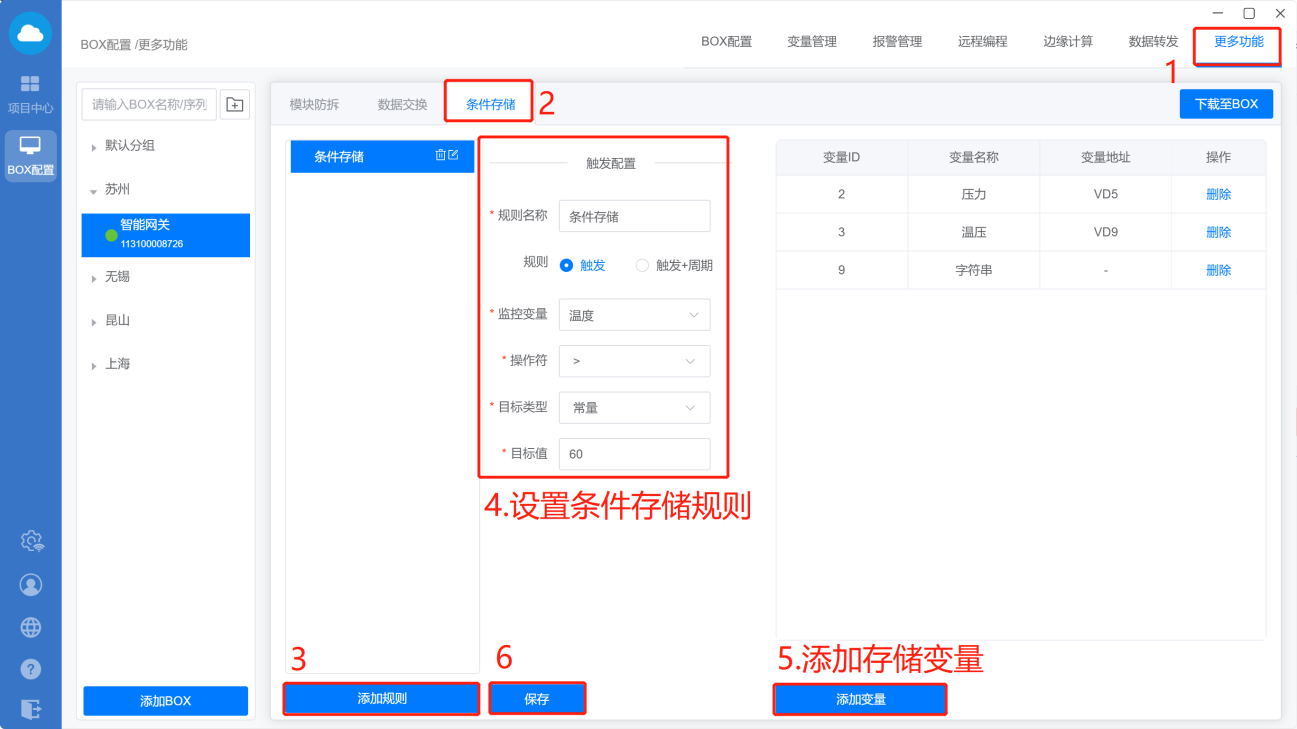
Task: Open the BOX配置 sidebar icon
Action: point(31,155)
